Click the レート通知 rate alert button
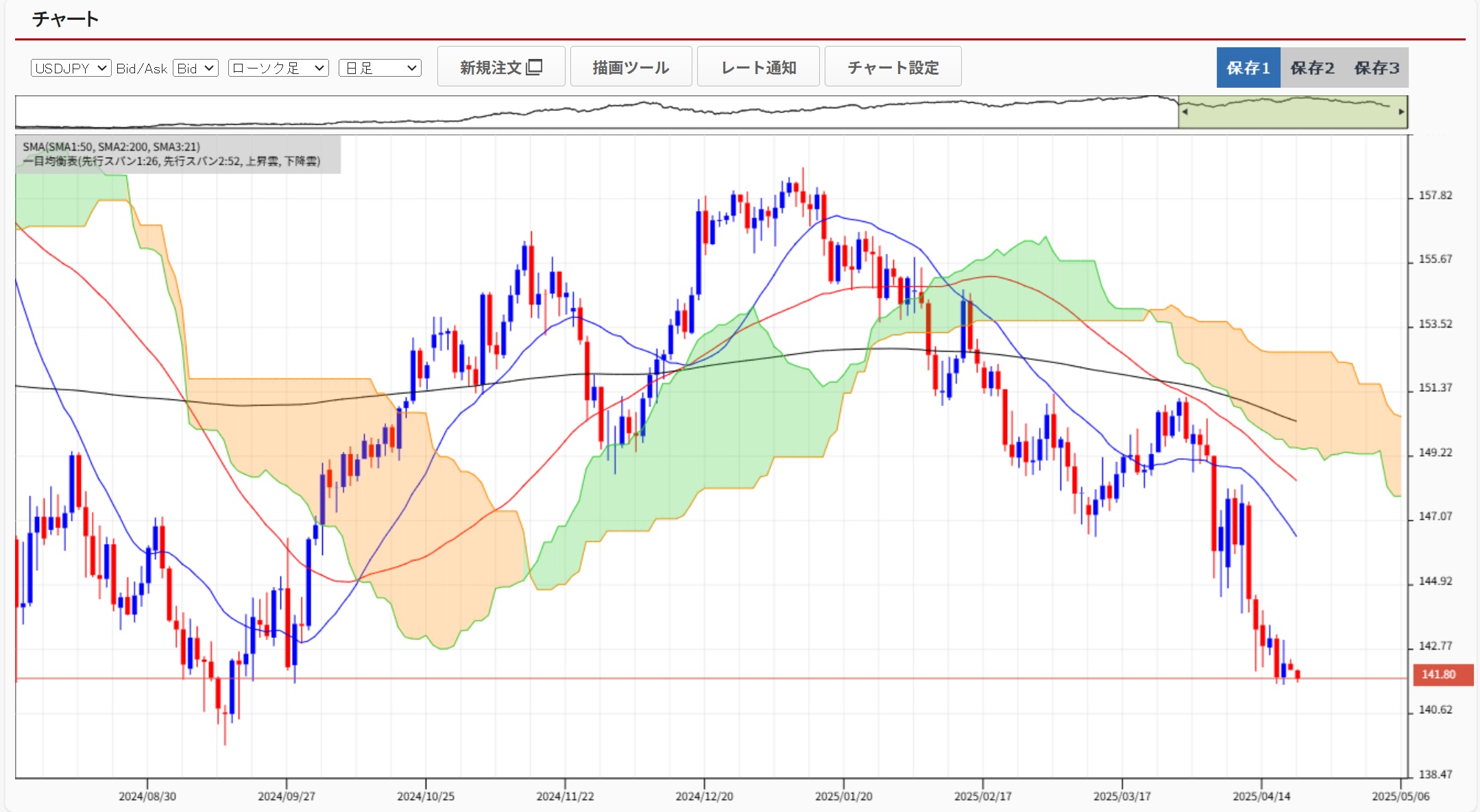This screenshot has height=812, width=1480. pyautogui.click(x=758, y=67)
